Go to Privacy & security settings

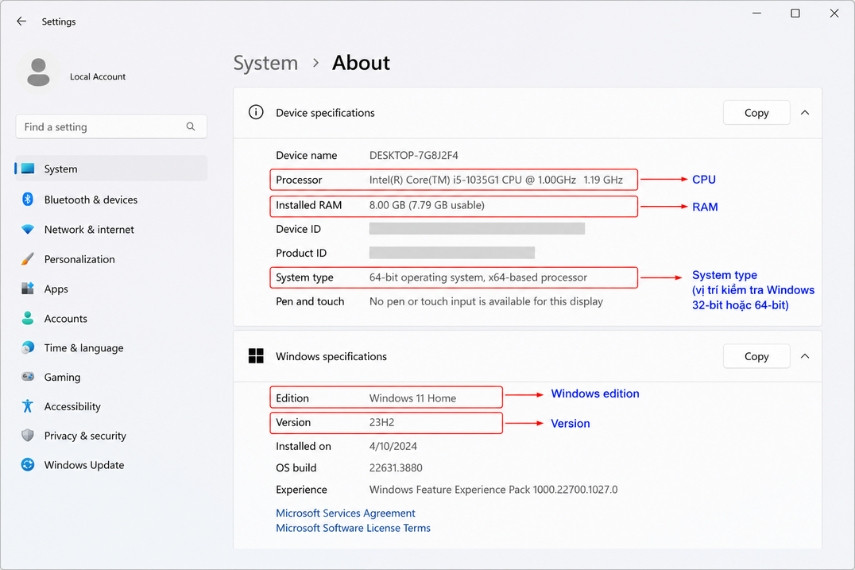click(x=111, y=435)
